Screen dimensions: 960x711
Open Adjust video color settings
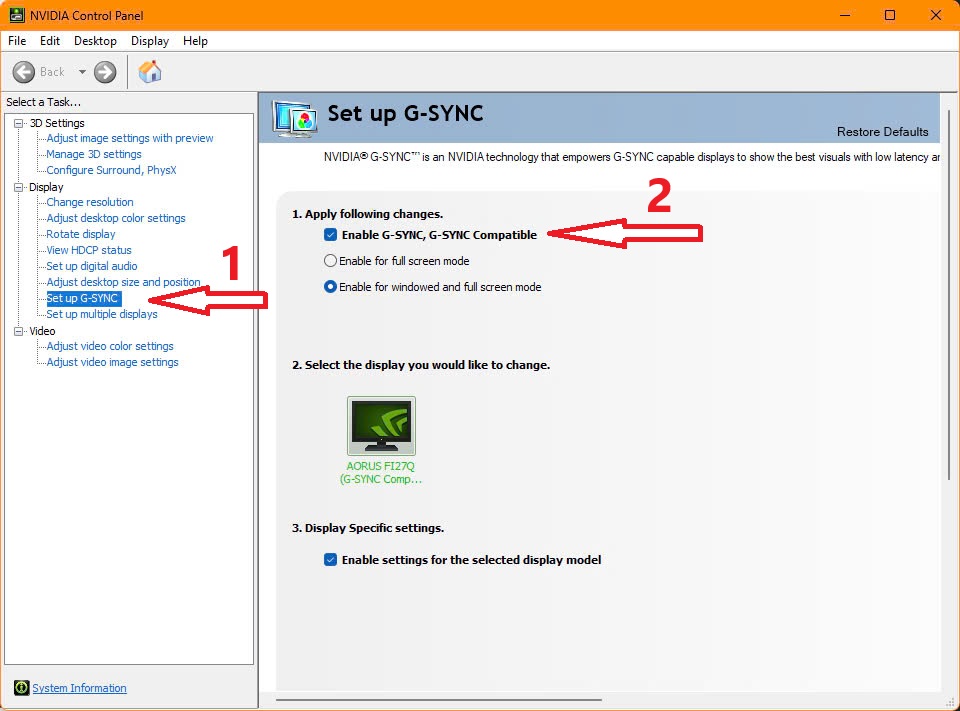(110, 345)
